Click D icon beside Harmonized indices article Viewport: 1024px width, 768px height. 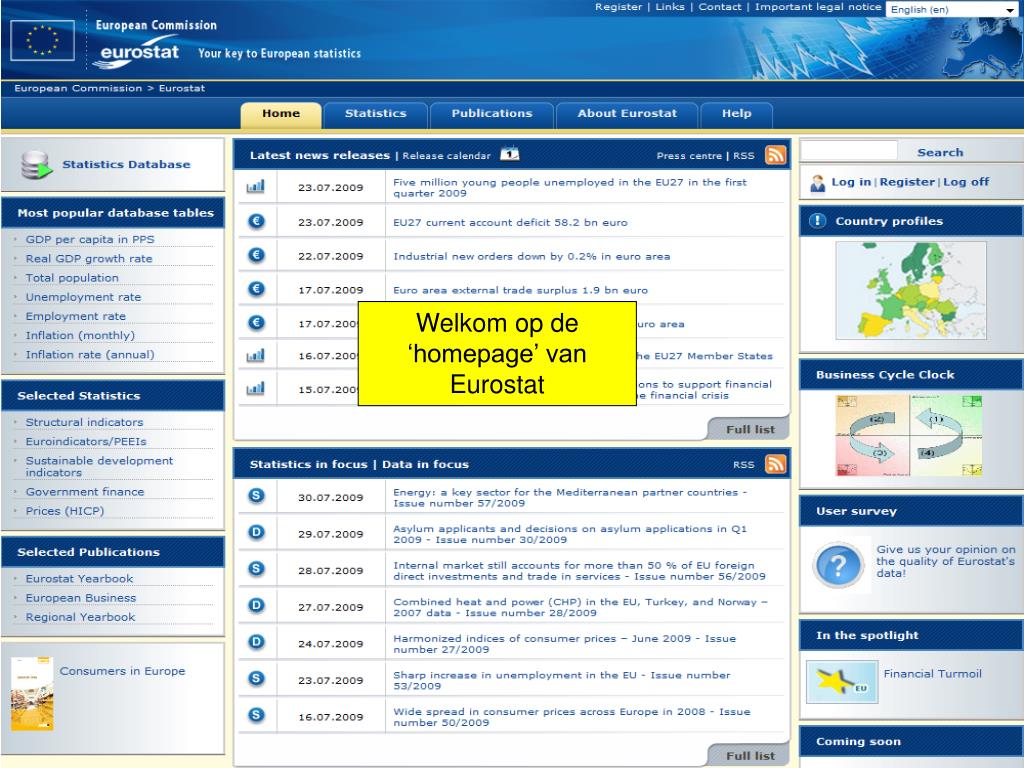pos(257,642)
